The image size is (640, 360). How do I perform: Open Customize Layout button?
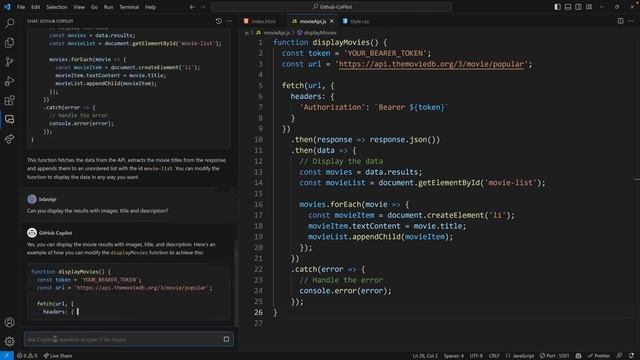(x=589, y=7)
